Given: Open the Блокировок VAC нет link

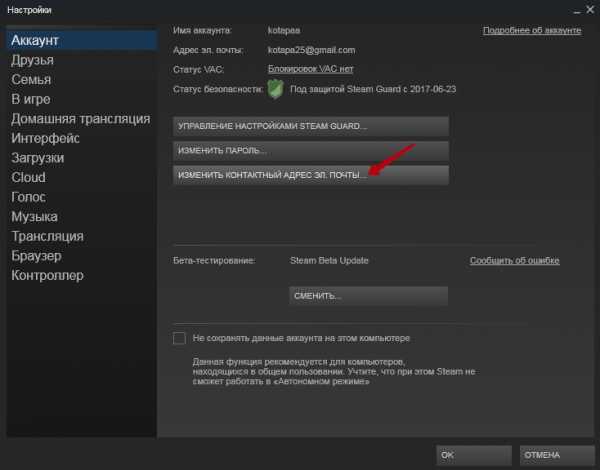Looking at the screenshot, I should pyautogui.click(x=310, y=69).
